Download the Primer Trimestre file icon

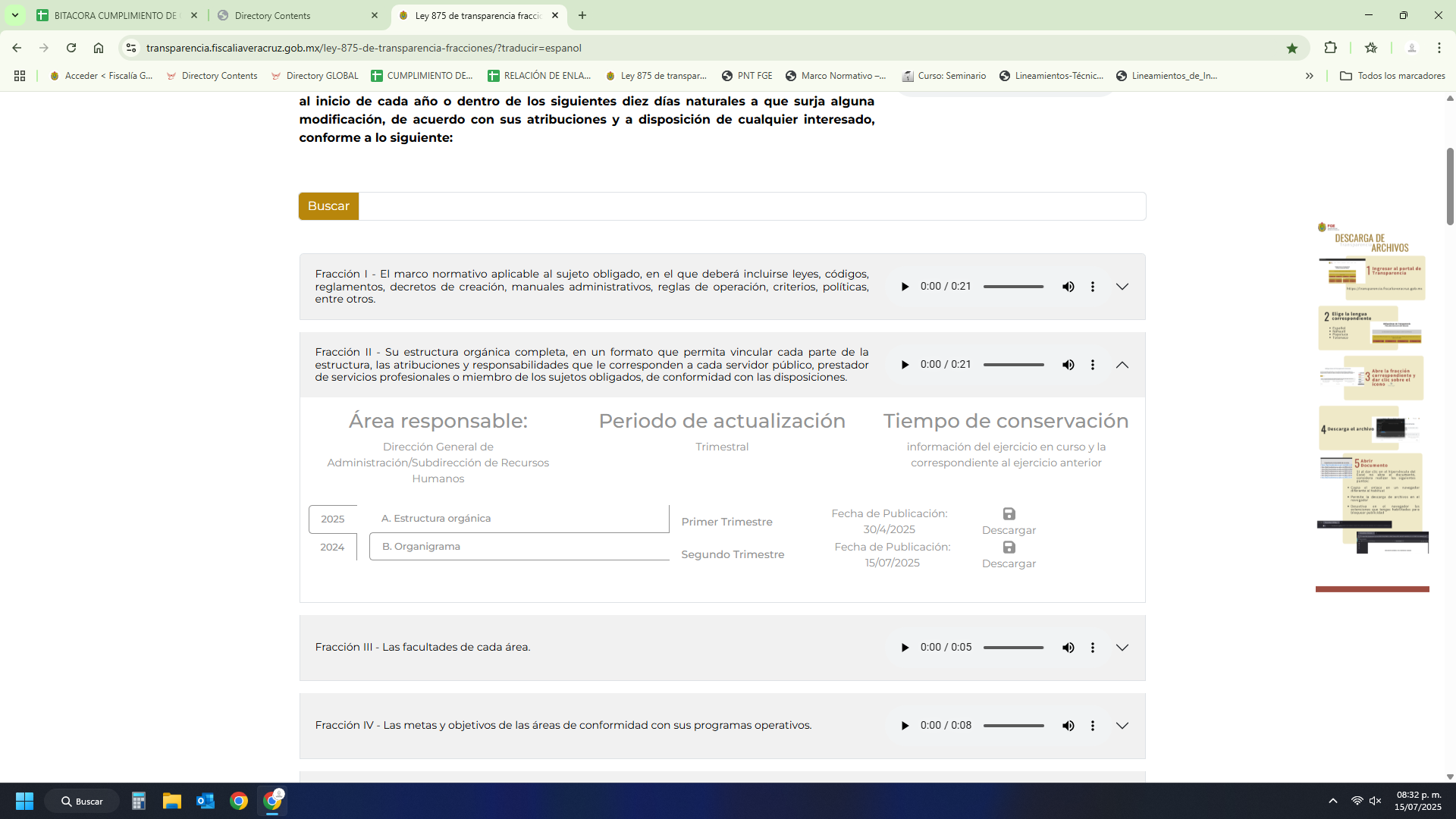(x=1009, y=514)
